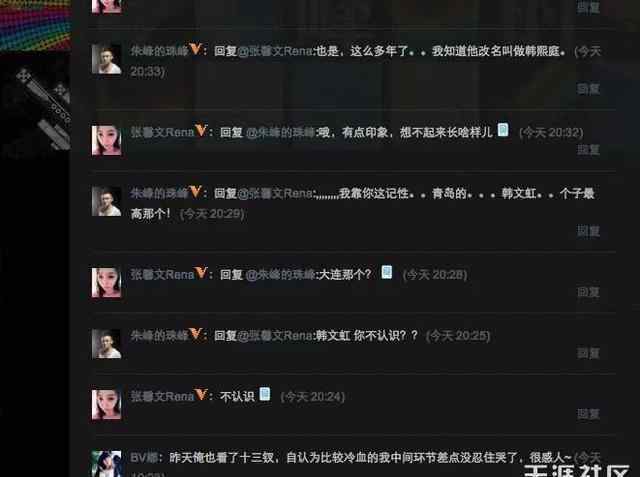
Task: Click 回复 link for the 20:33 comment
Action: (x=588, y=89)
